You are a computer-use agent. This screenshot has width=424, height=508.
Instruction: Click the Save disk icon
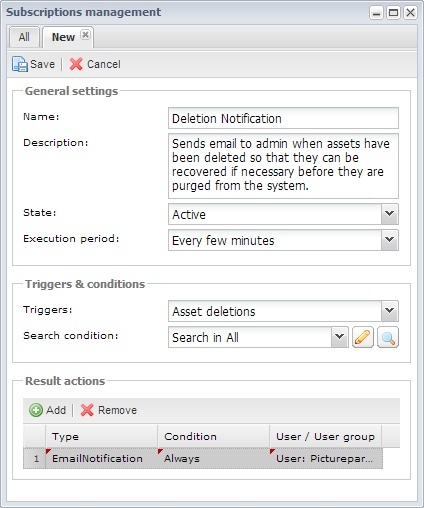(20, 64)
